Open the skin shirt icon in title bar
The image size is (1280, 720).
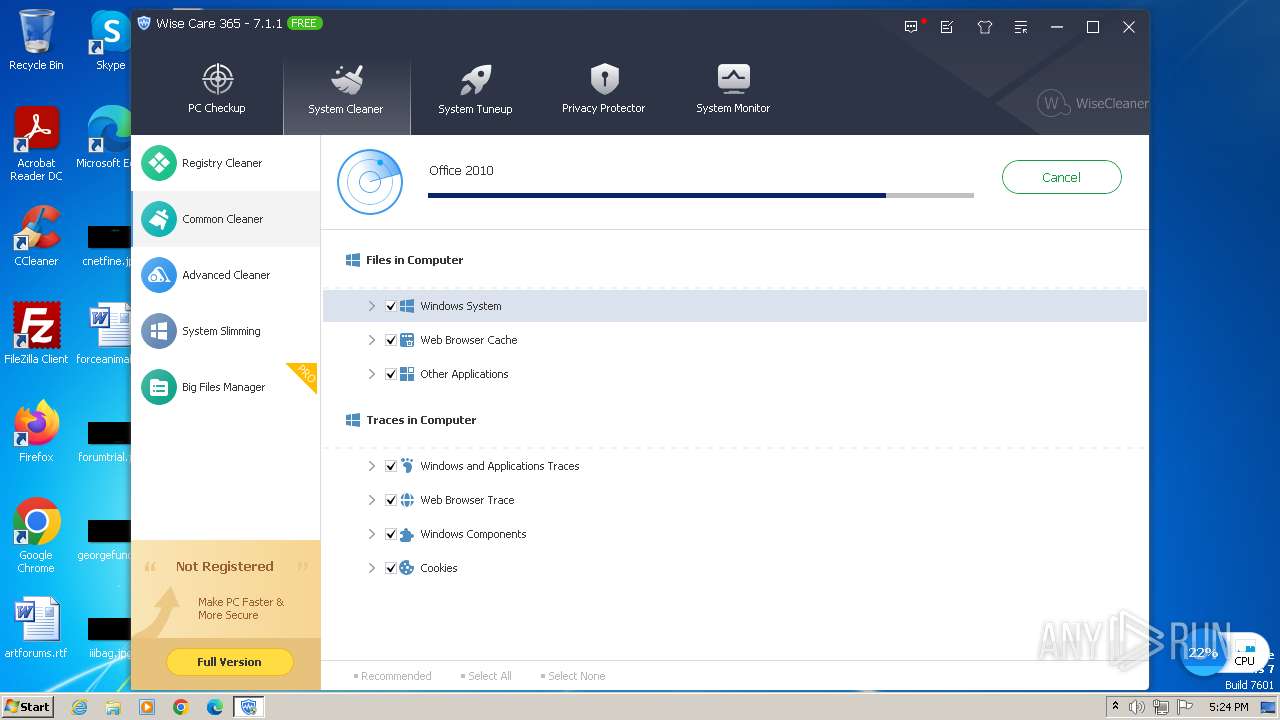coord(984,27)
